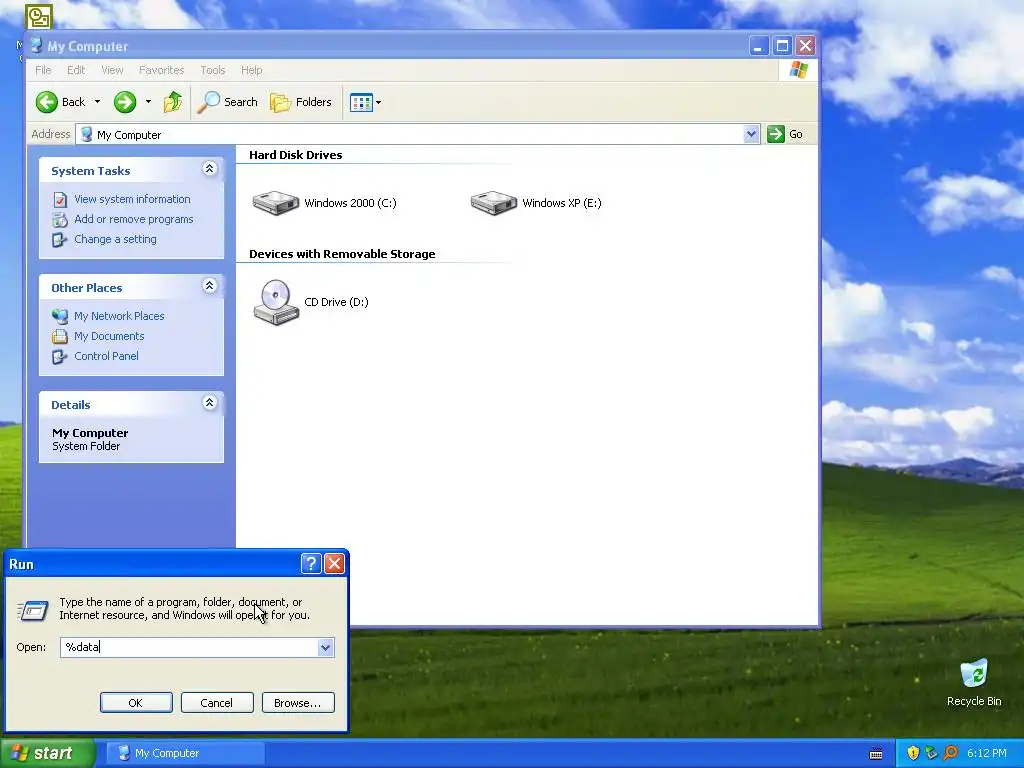Select the Windows XP (E:) drive icon
The width and height of the screenshot is (1024, 768).
pos(494,203)
